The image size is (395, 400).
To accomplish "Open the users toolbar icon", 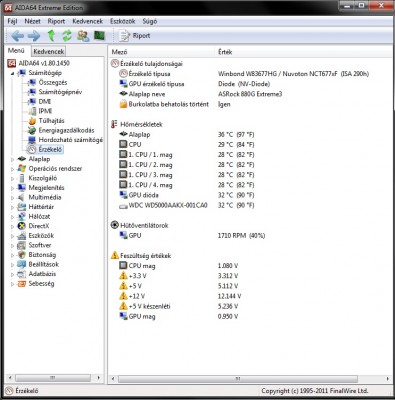I will (83, 35).
